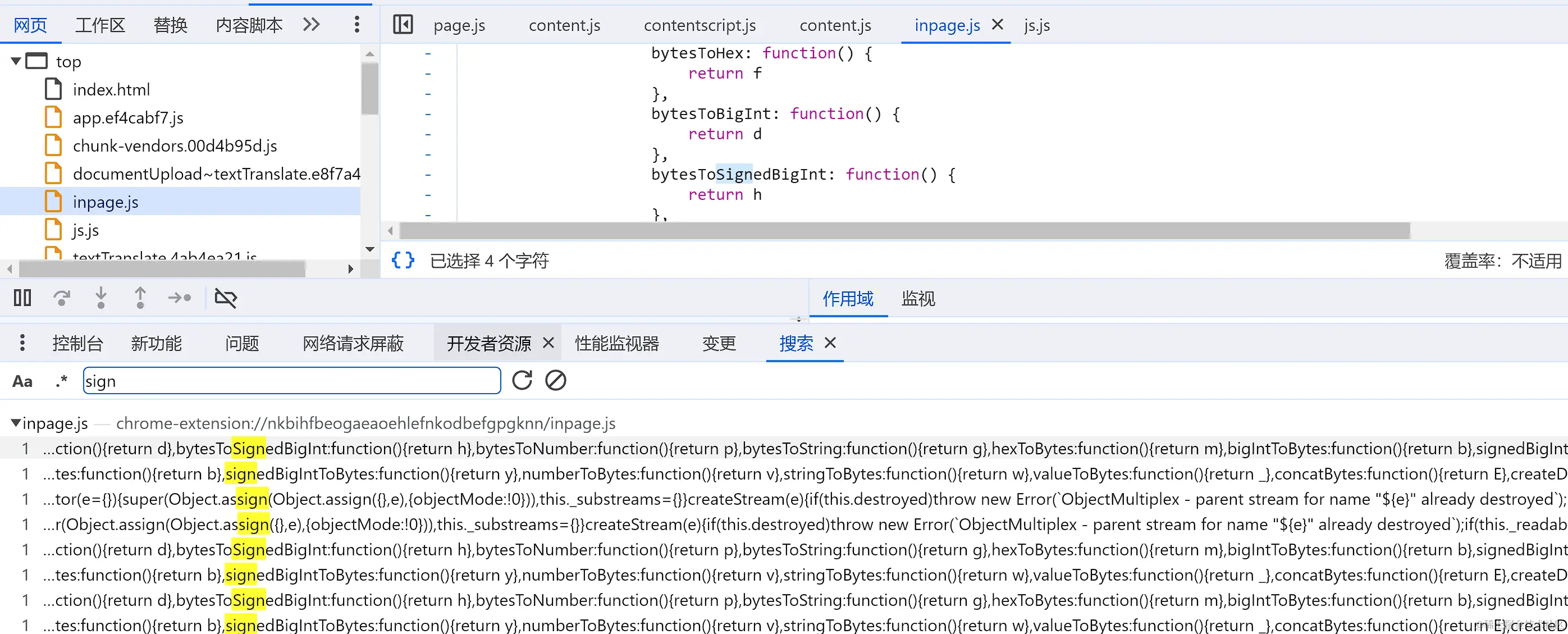Screen dimensions: 1568x634
Task: Pause script execution in the debugger
Action: [22, 298]
